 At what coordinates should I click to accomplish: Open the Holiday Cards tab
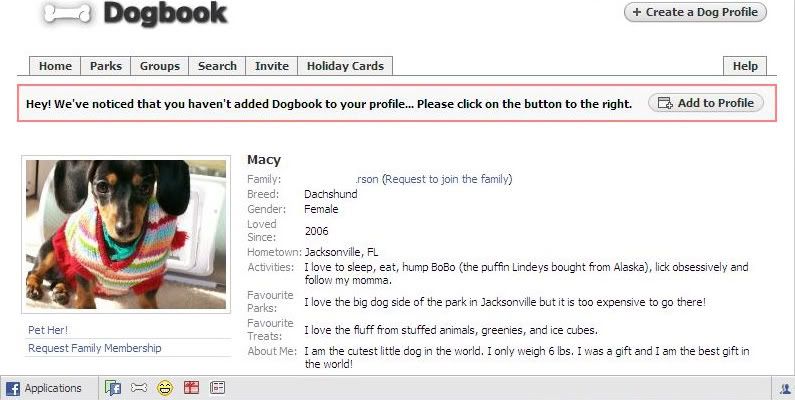pyautogui.click(x=345, y=66)
